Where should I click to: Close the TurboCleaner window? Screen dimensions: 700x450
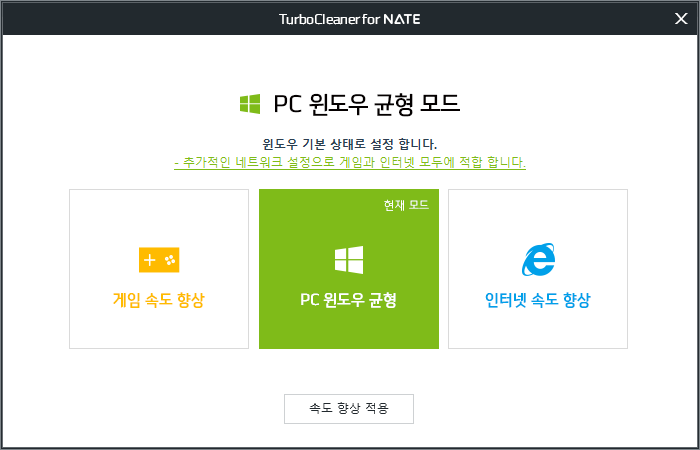point(681,19)
